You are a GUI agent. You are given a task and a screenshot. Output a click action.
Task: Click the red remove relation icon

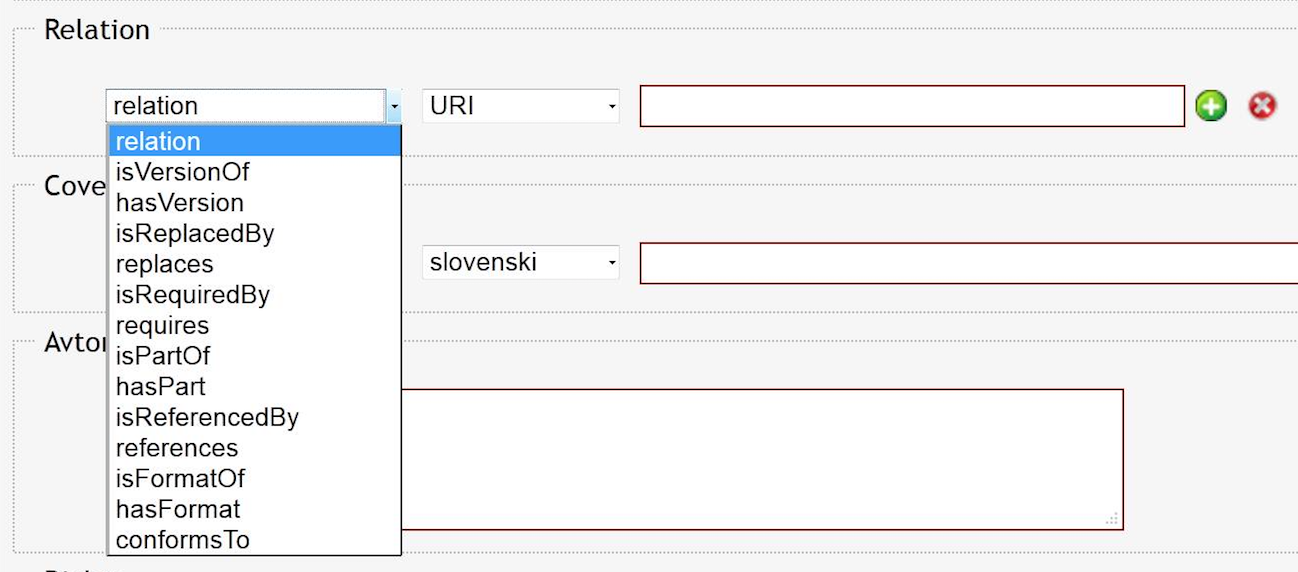1262,105
